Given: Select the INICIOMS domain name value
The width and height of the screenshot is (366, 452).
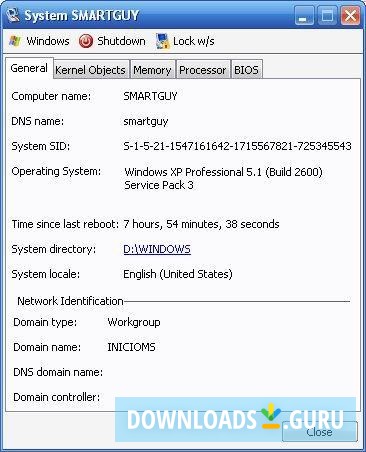Looking at the screenshot, I should point(131,347).
